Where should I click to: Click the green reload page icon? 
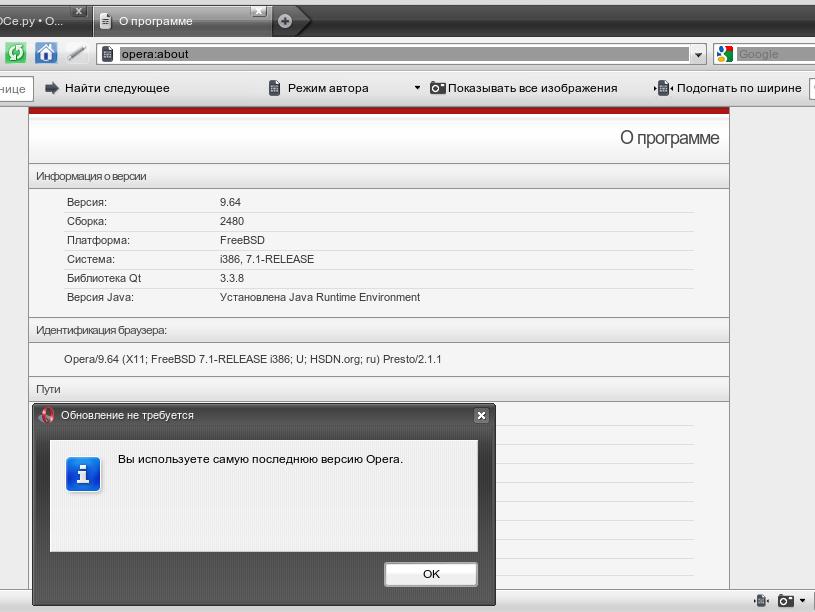[15, 53]
